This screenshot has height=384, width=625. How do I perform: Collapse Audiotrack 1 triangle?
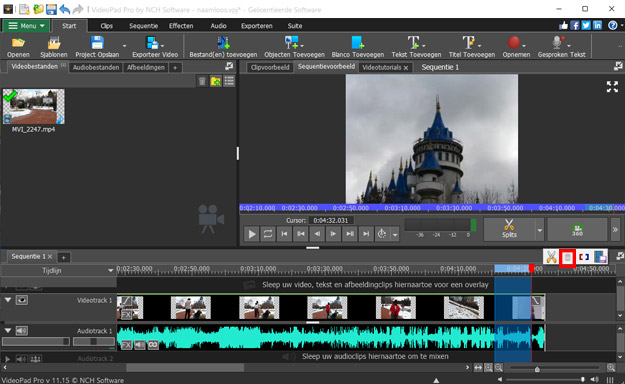pos(8,330)
